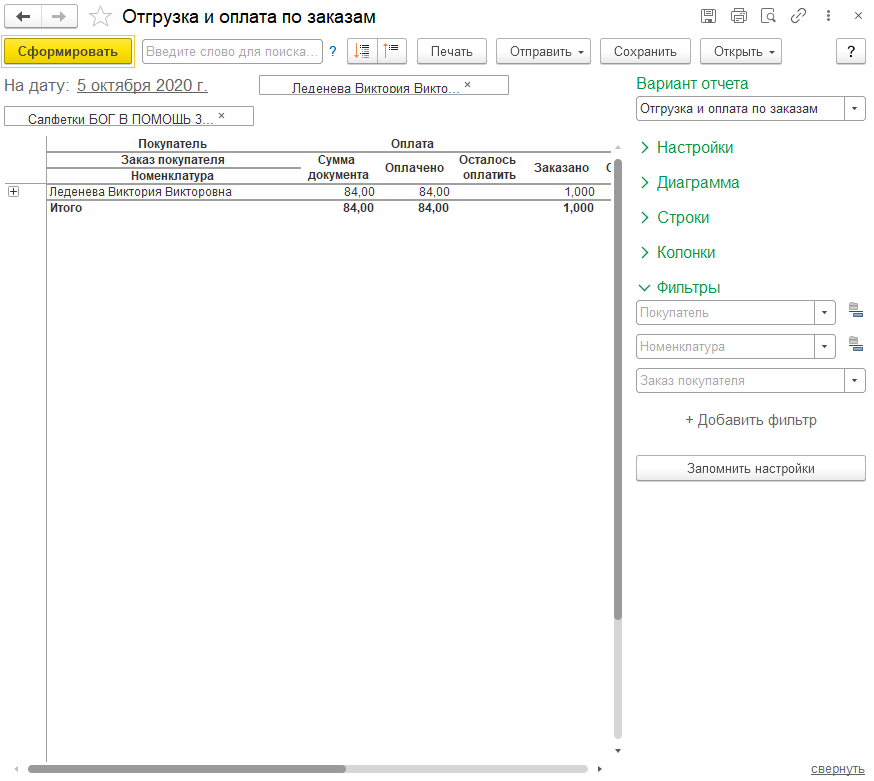Click the Сохранить button
The width and height of the screenshot is (874, 781).
point(645,51)
